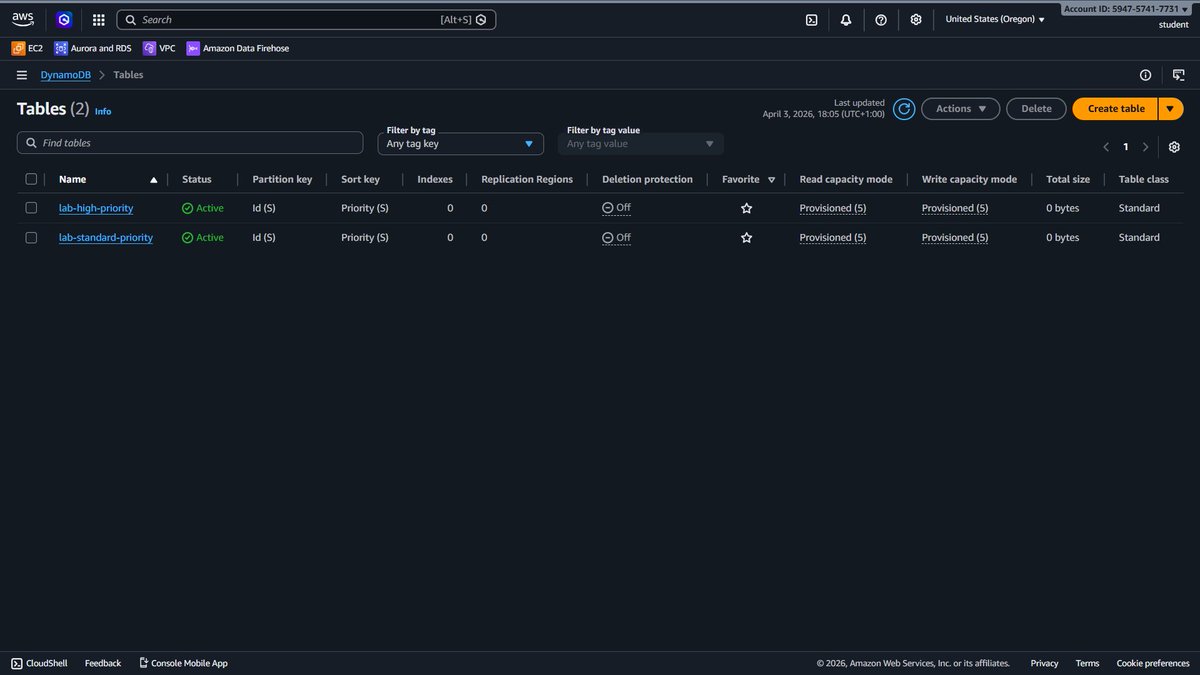The height and width of the screenshot is (675, 1200).
Task: Expand the Actions dropdown
Action: pos(960,109)
